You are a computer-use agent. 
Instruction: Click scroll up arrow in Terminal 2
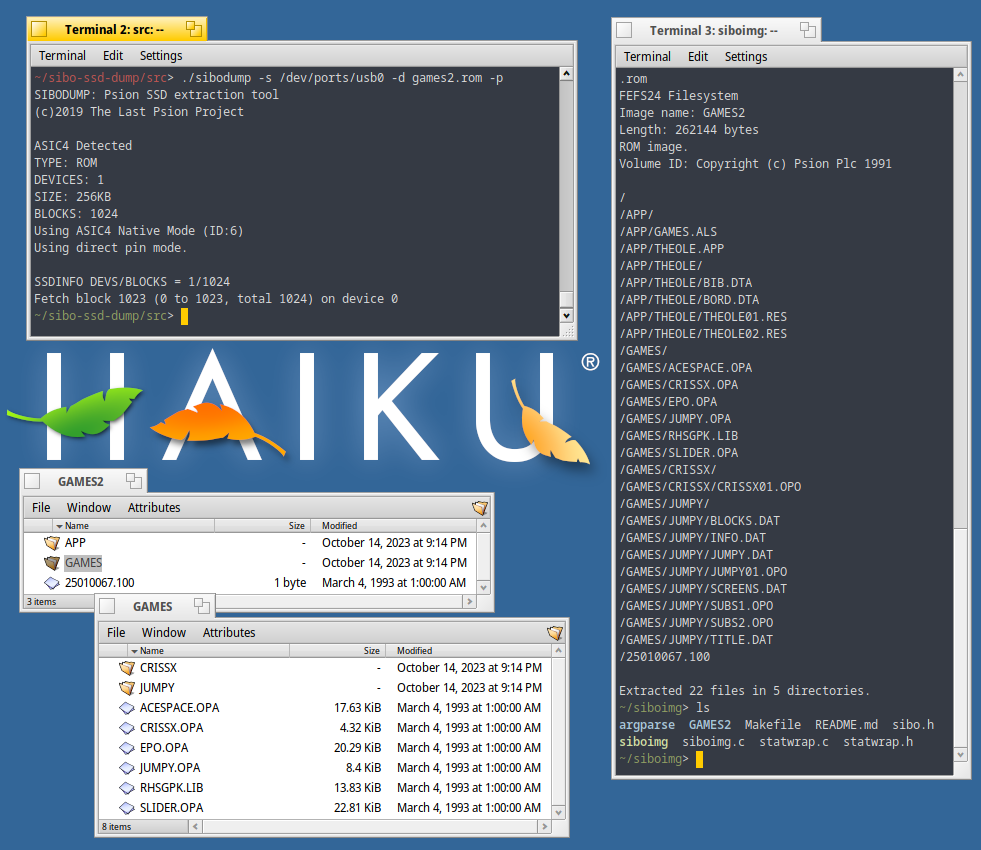coord(566,74)
